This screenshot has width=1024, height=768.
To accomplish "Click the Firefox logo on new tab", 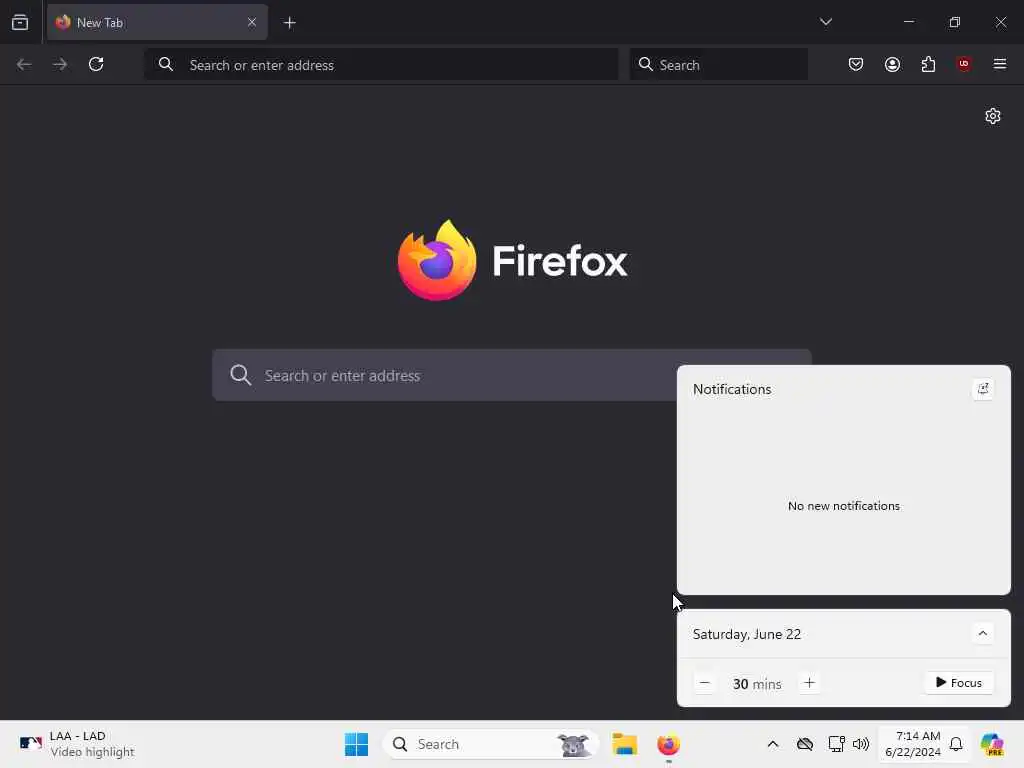I will click(437, 260).
